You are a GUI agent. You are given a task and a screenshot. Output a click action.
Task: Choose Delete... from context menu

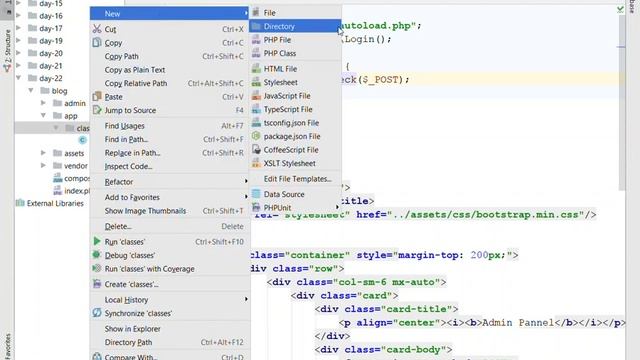coord(170,226)
